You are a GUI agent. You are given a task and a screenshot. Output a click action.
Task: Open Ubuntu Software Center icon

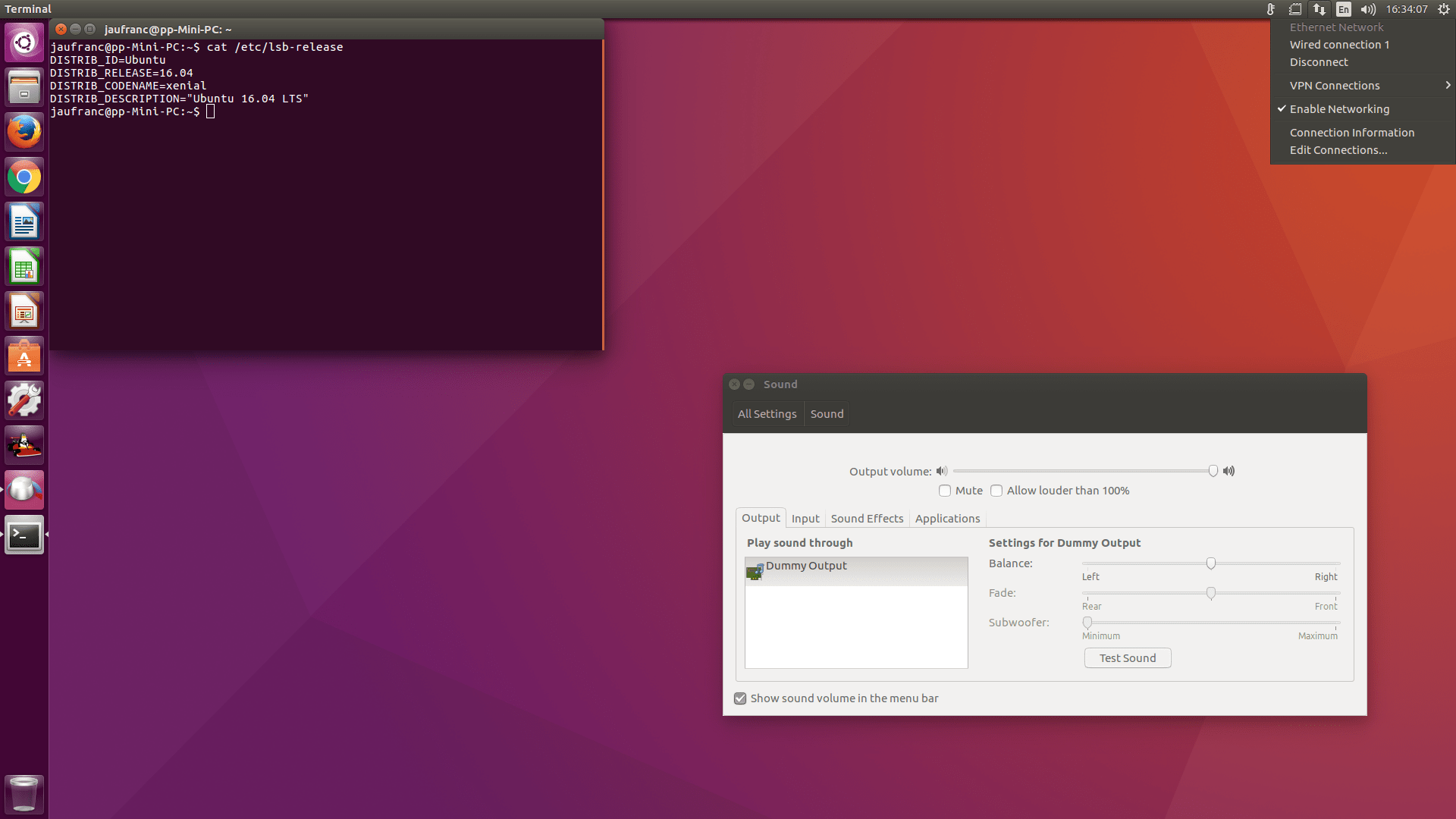pos(24,356)
